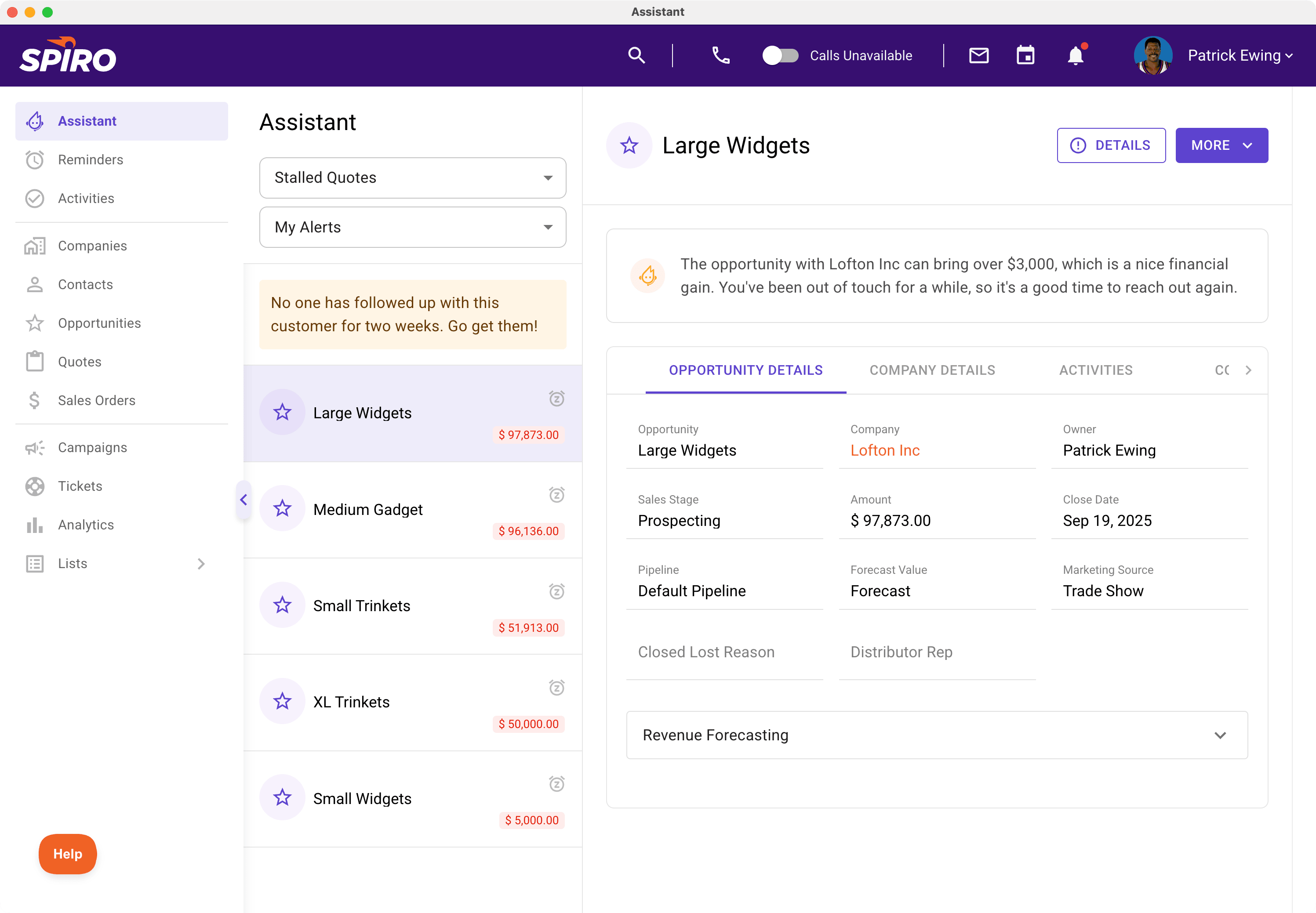Click the phone call icon
This screenshot has width=1316, height=913.
click(720, 55)
